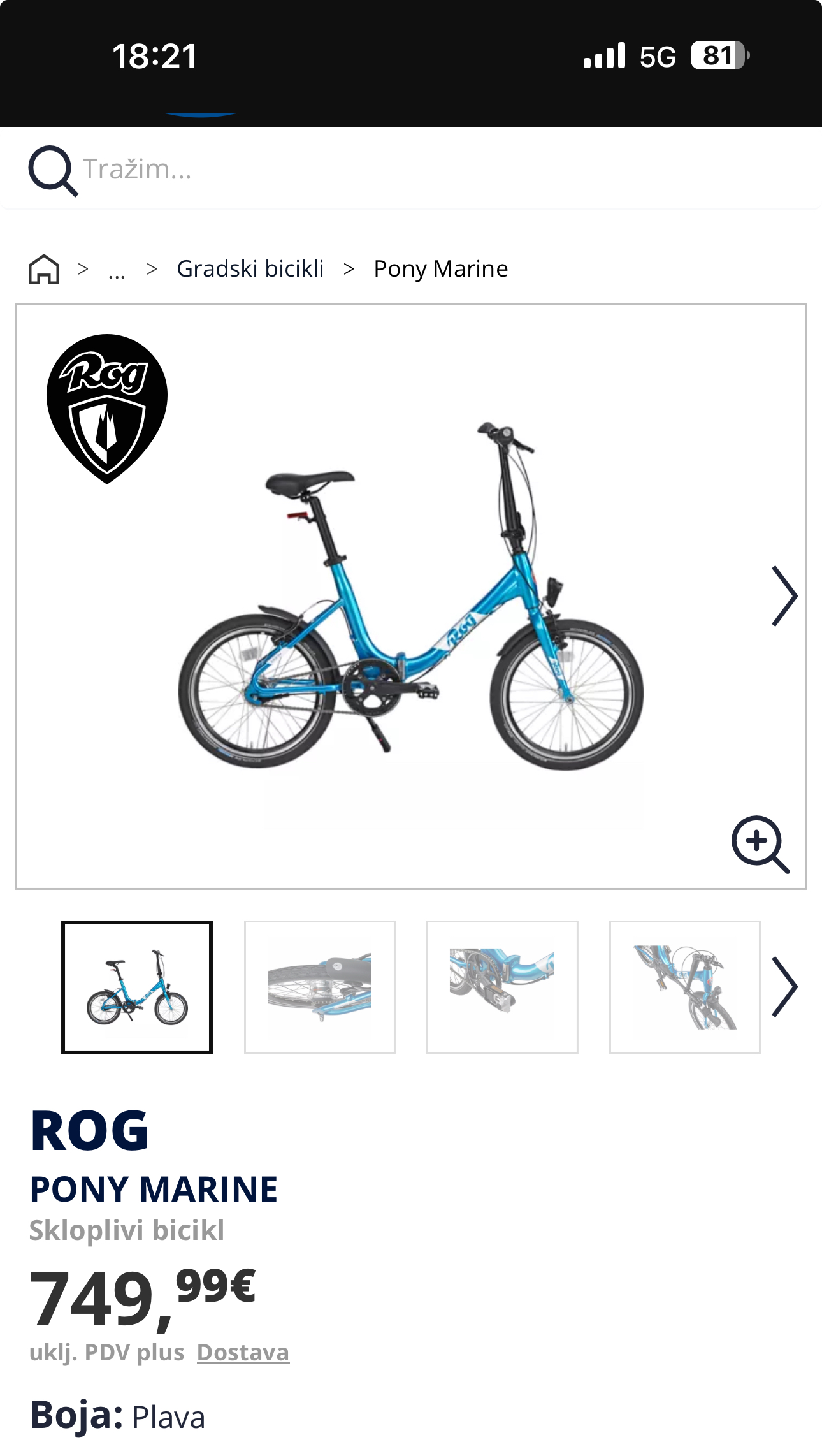Viewport: 822px width, 1456px height.
Task: Click the main blue bicycle image
Action: pyautogui.click(x=411, y=596)
